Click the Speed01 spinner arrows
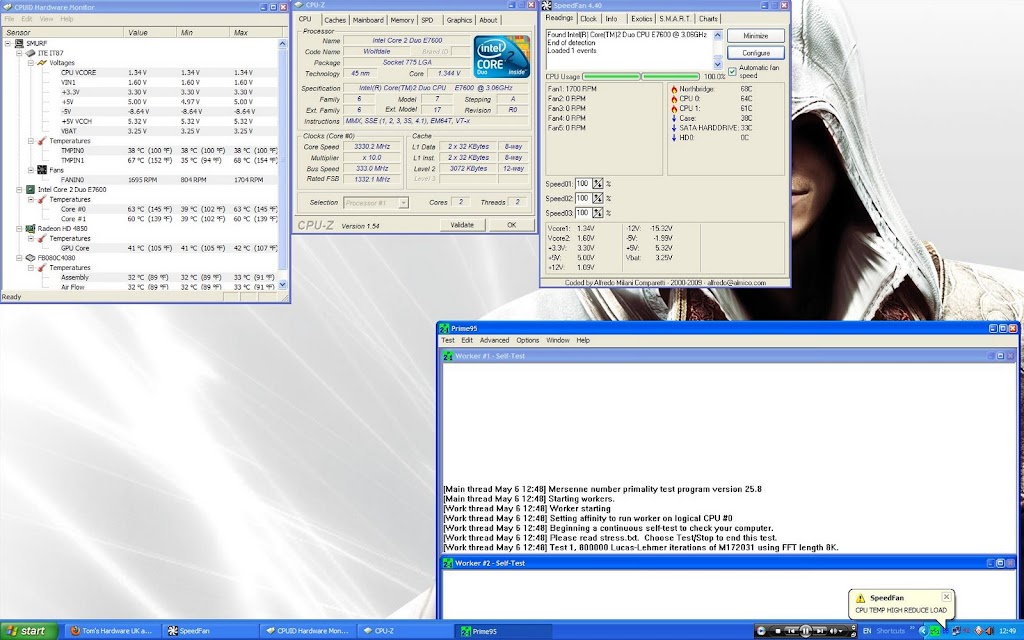The width and height of the screenshot is (1024, 640). point(598,184)
